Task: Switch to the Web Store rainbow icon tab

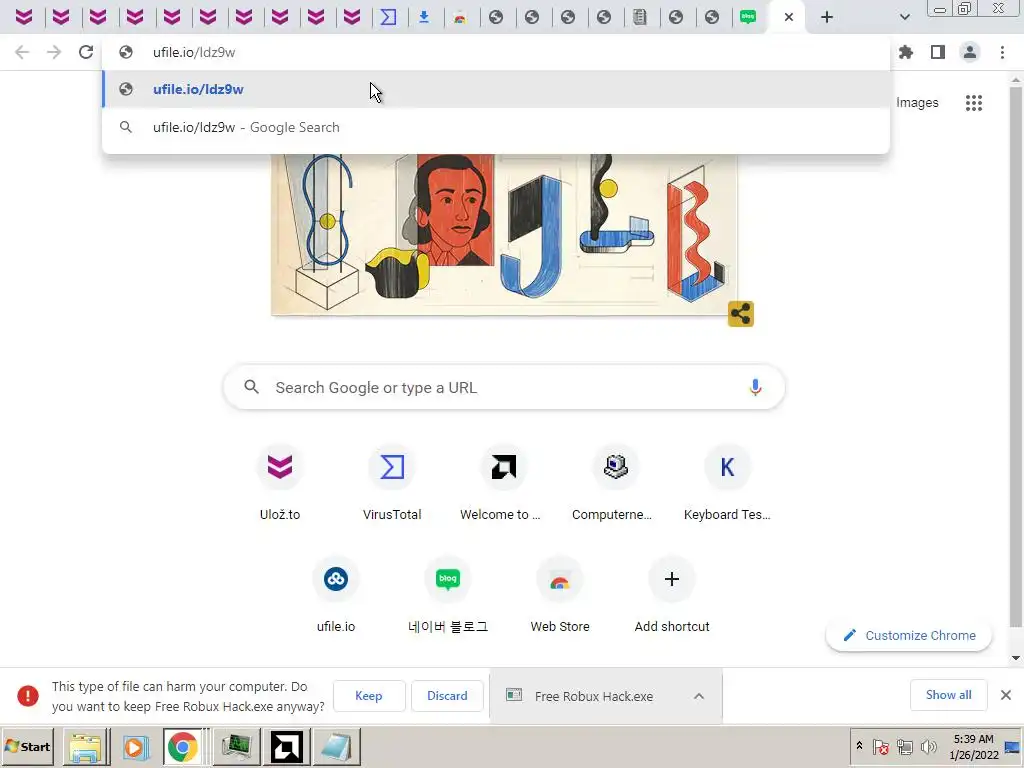Action: tap(460, 17)
